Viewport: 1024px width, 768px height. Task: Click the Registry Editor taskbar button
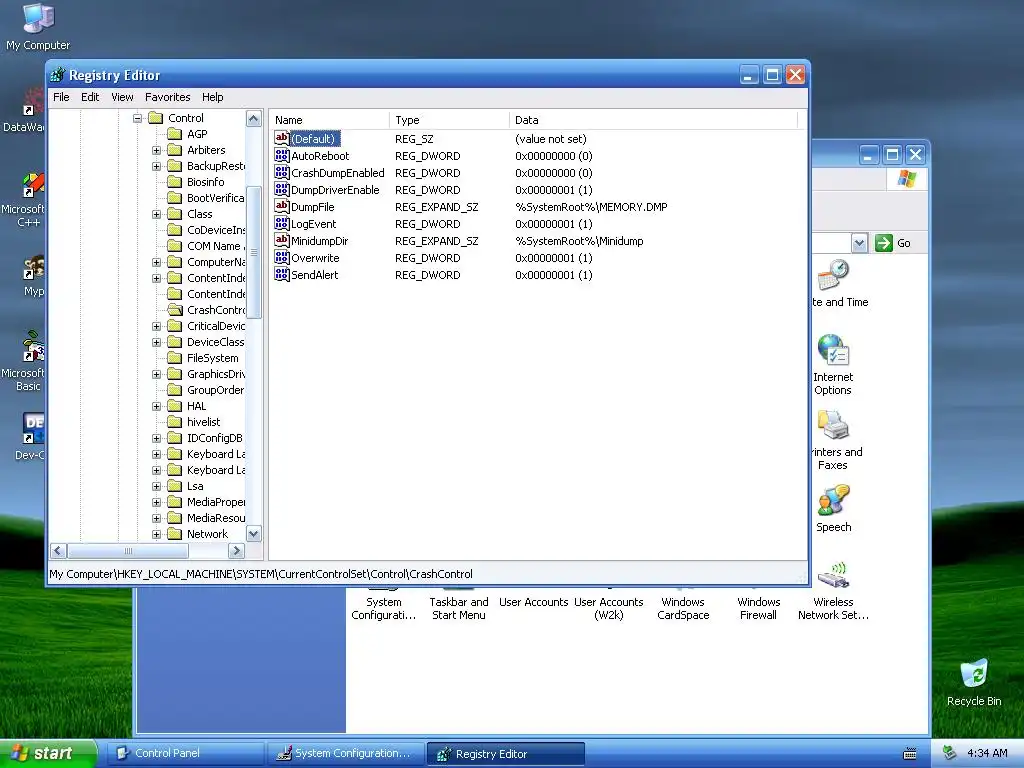(505, 754)
